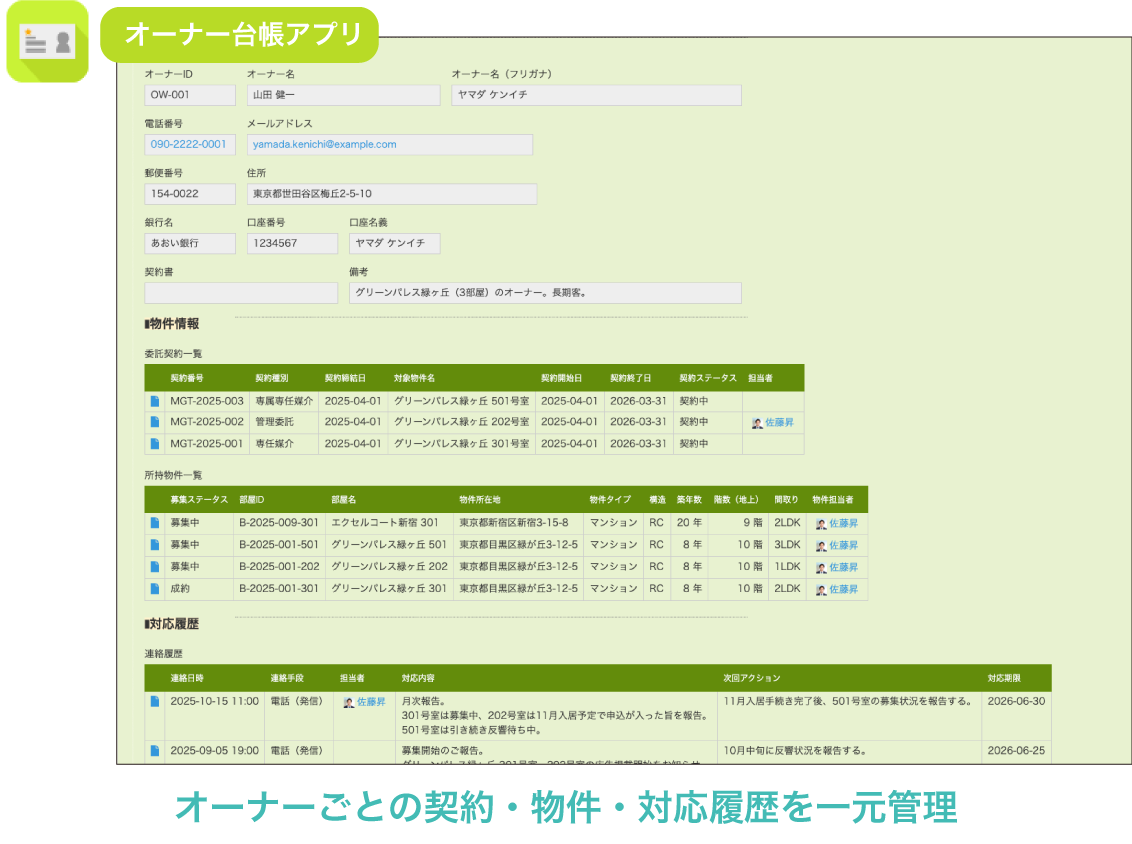Open document icon for room B-2025-001-202
Viewport: 1132px width, 844px height.
pos(154,567)
